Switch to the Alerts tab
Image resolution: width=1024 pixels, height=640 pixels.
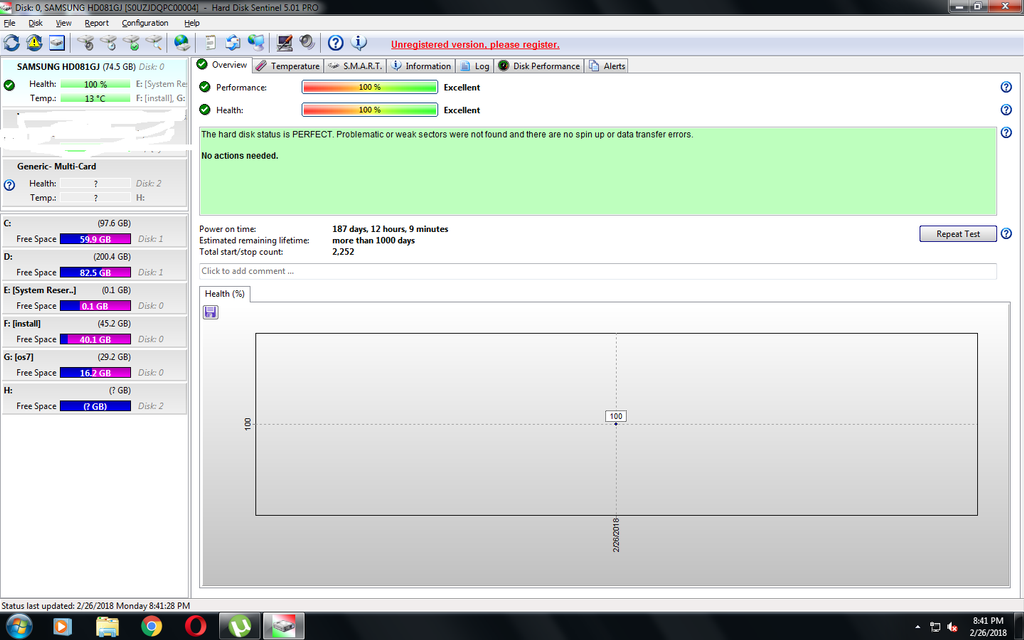click(x=607, y=66)
